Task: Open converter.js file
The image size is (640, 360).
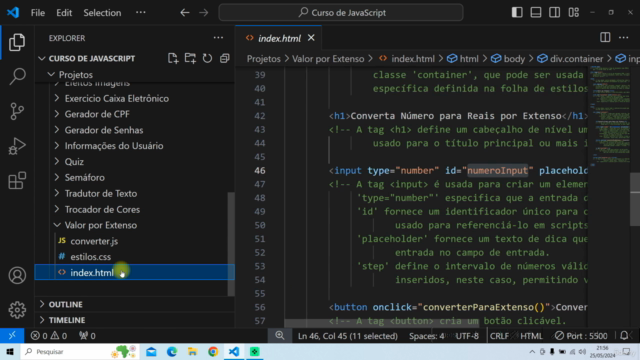Action: [x=94, y=241]
